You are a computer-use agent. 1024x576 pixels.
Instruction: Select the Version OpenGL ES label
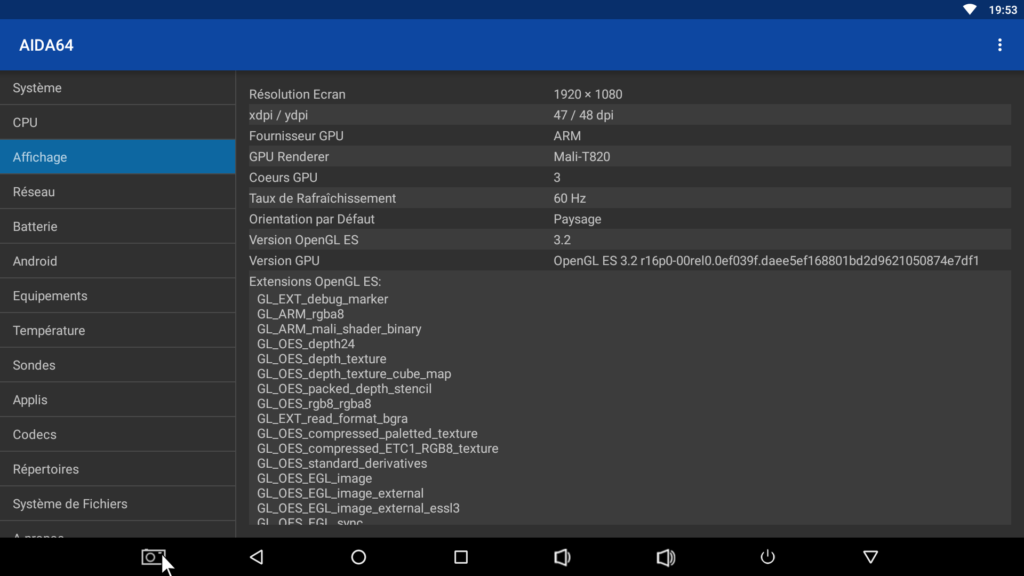tap(304, 240)
